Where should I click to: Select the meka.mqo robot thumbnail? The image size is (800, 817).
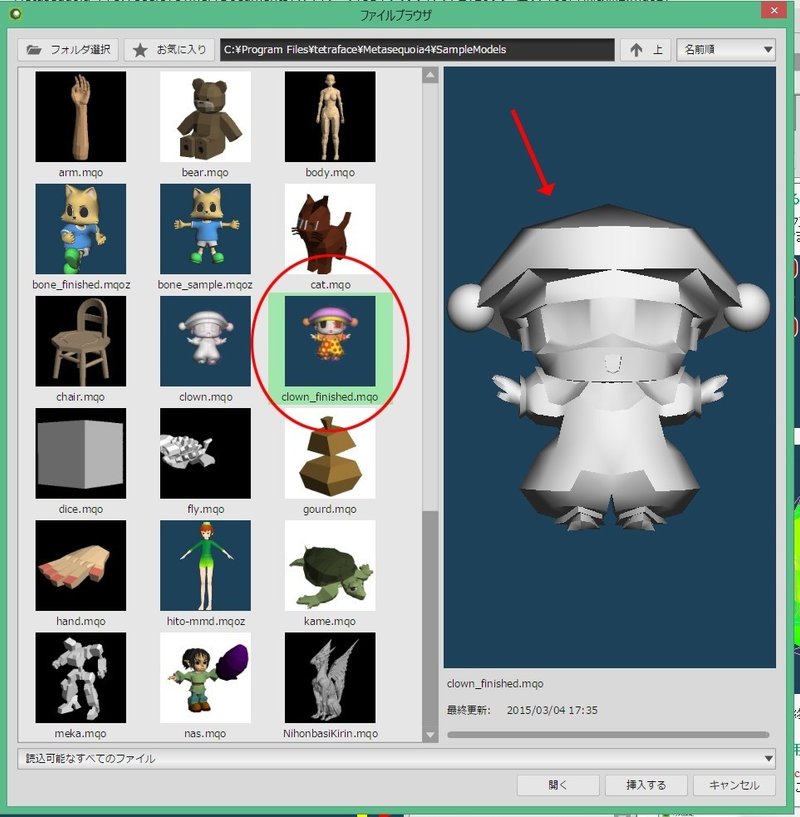(x=80, y=677)
